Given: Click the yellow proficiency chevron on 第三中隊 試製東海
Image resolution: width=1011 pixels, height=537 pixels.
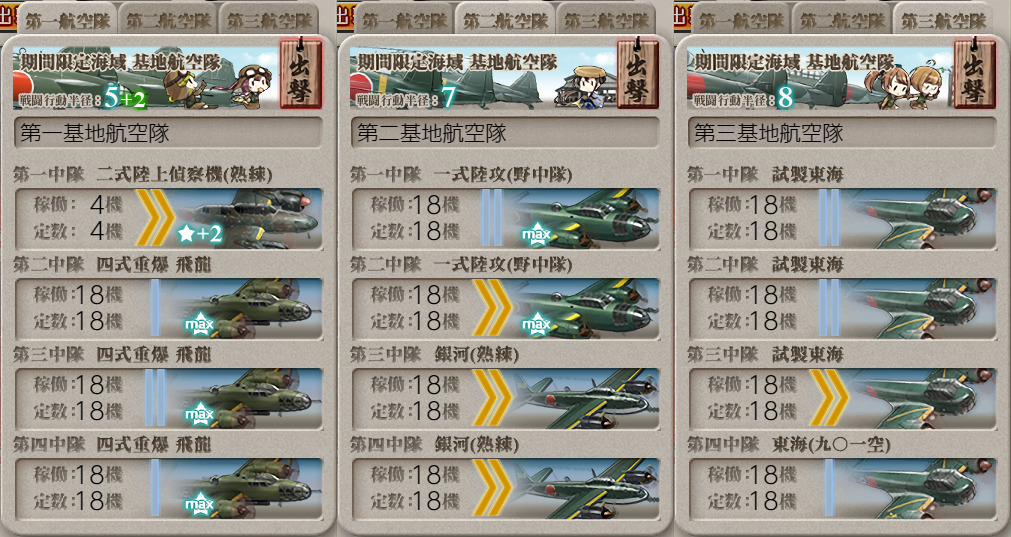Looking at the screenshot, I should pyautogui.click(x=829, y=398).
